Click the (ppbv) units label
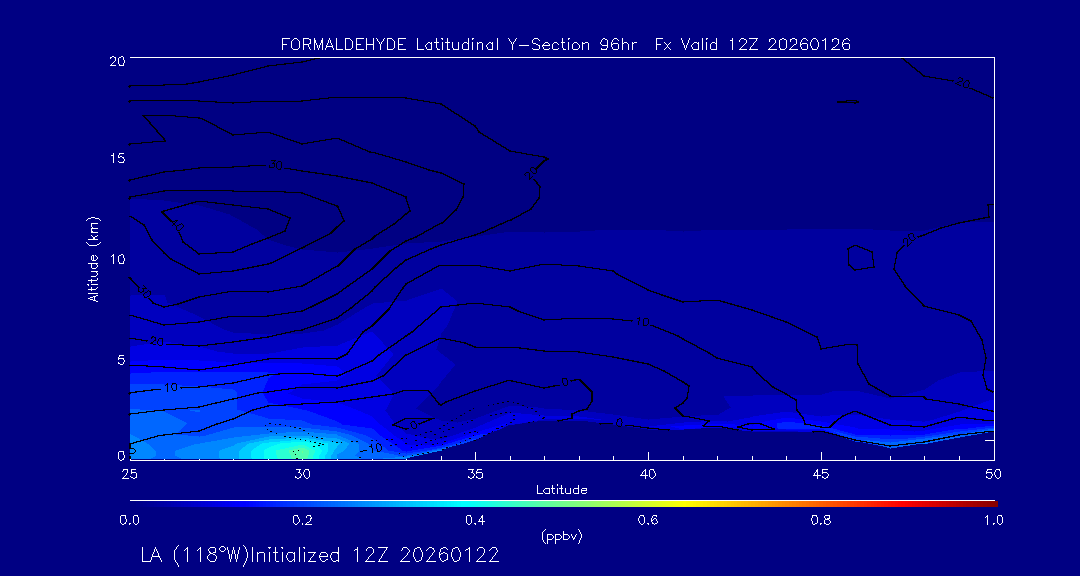Screen dimensions: 1080x576 [x=561, y=536]
